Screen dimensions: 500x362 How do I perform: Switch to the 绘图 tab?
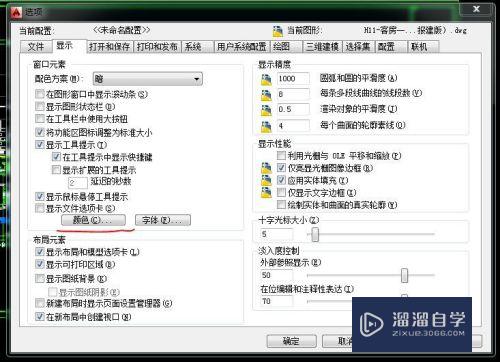286,47
